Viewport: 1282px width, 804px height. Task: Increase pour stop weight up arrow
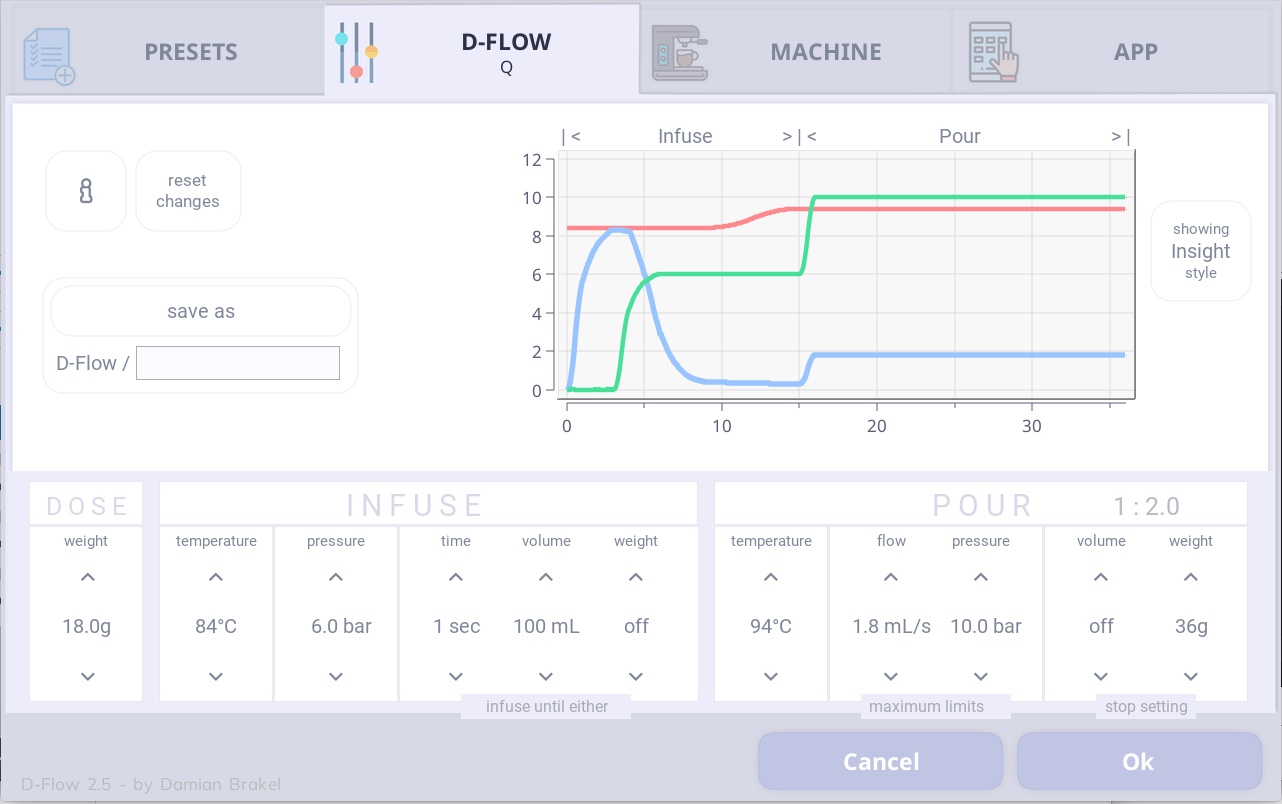pyautogui.click(x=1190, y=577)
